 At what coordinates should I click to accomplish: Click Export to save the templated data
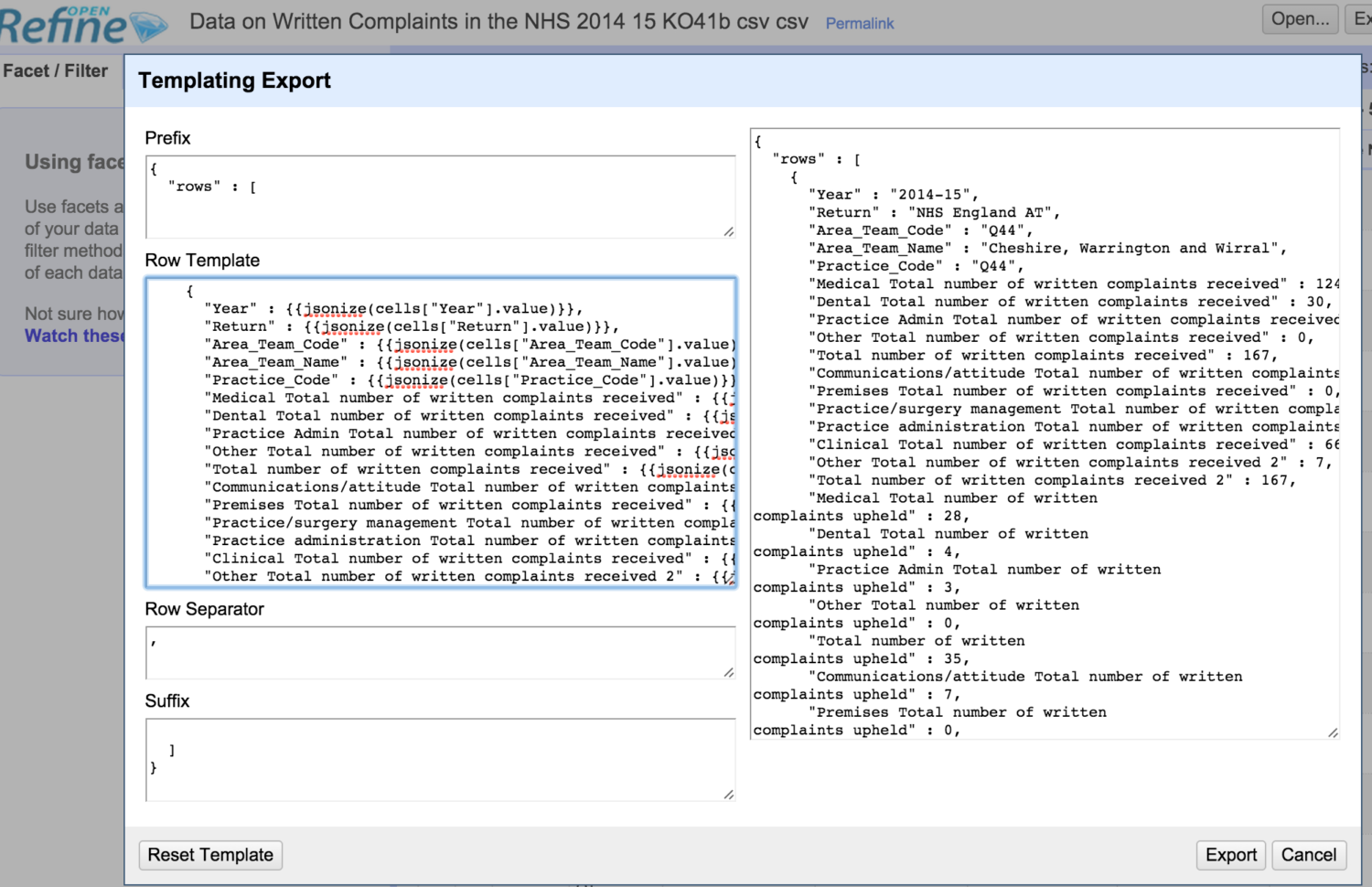point(1230,855)
